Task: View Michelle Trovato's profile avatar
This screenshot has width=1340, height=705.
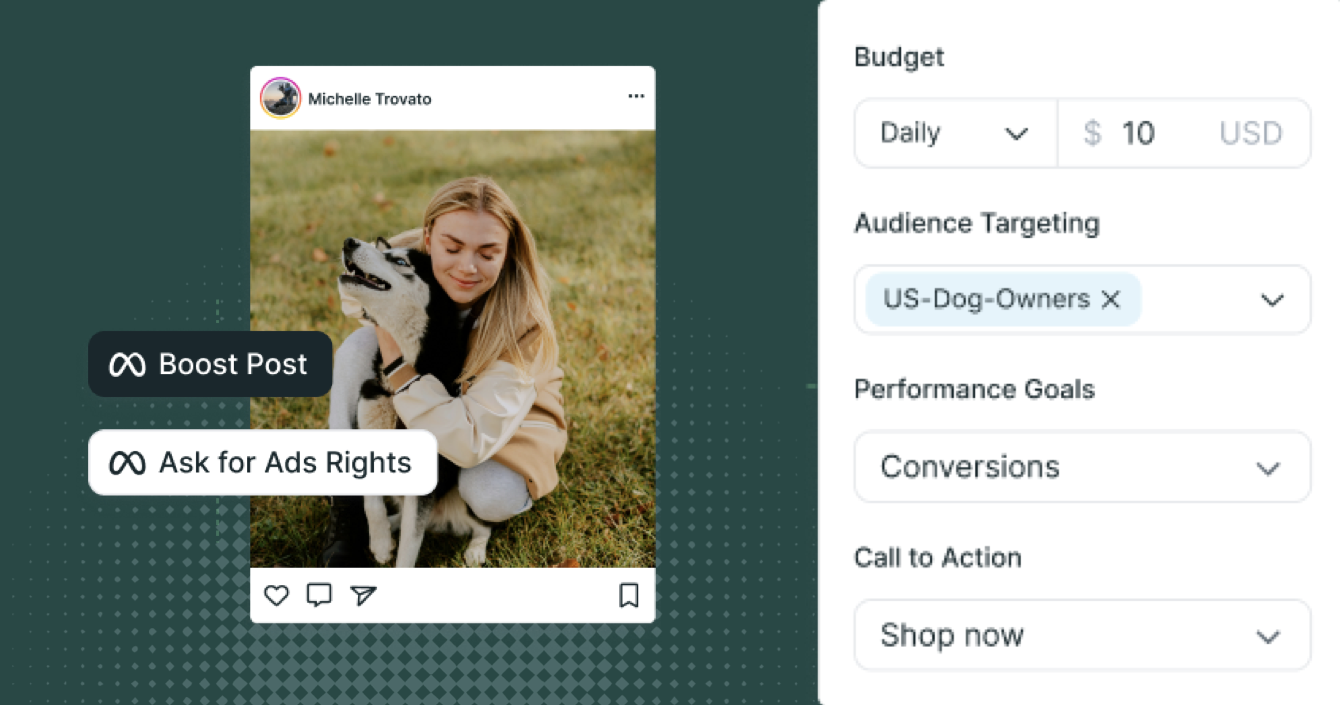Action: pyautogui.click(x=280, y=98)
